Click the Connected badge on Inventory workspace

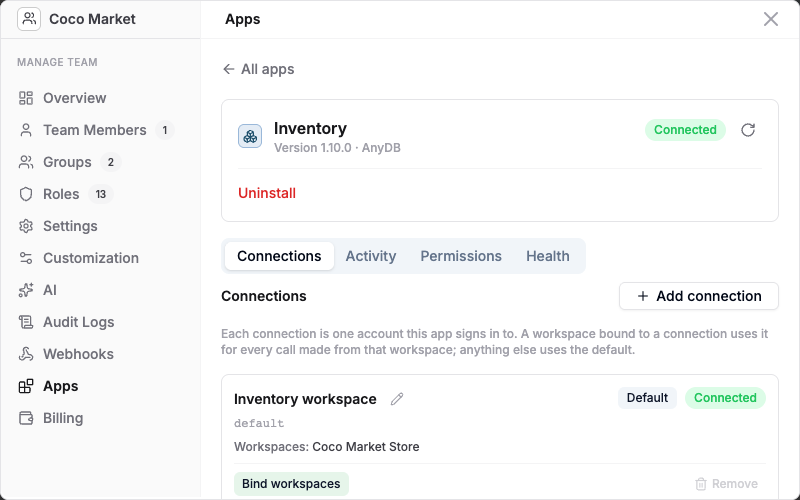[x=725, y=398]
